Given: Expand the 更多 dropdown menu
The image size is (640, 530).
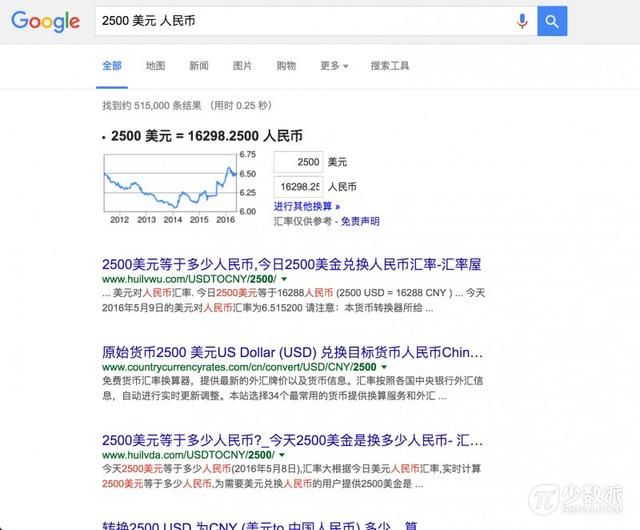Looking at the screenshot, I should pyautogui.click(x=334, y=66).
